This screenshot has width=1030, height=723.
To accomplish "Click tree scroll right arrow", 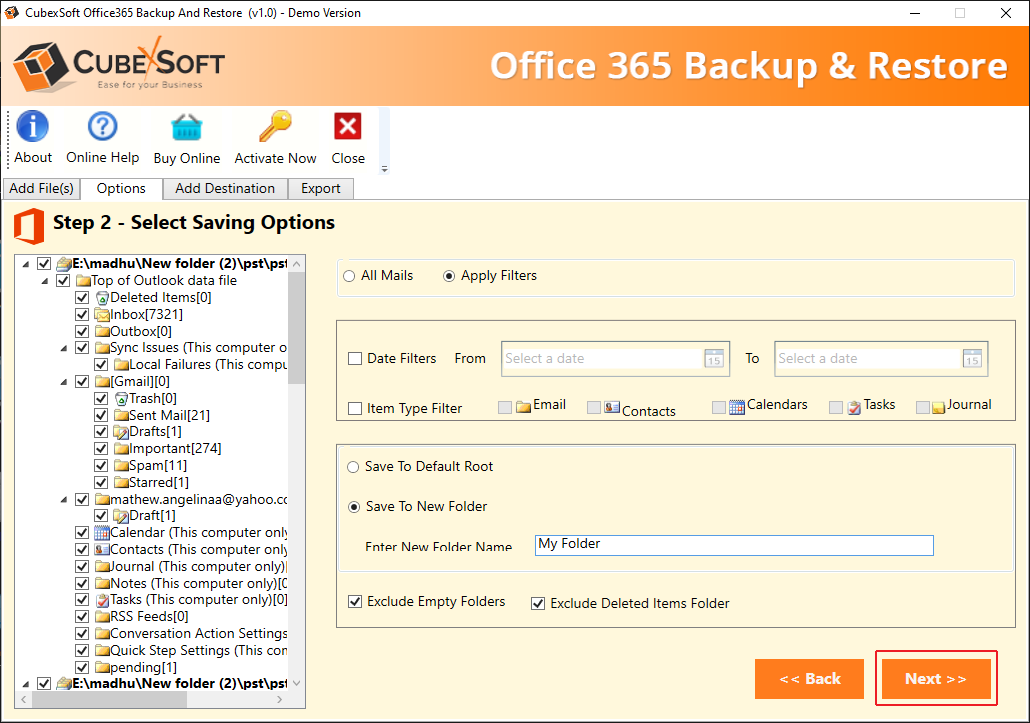I will coord(280,700).
